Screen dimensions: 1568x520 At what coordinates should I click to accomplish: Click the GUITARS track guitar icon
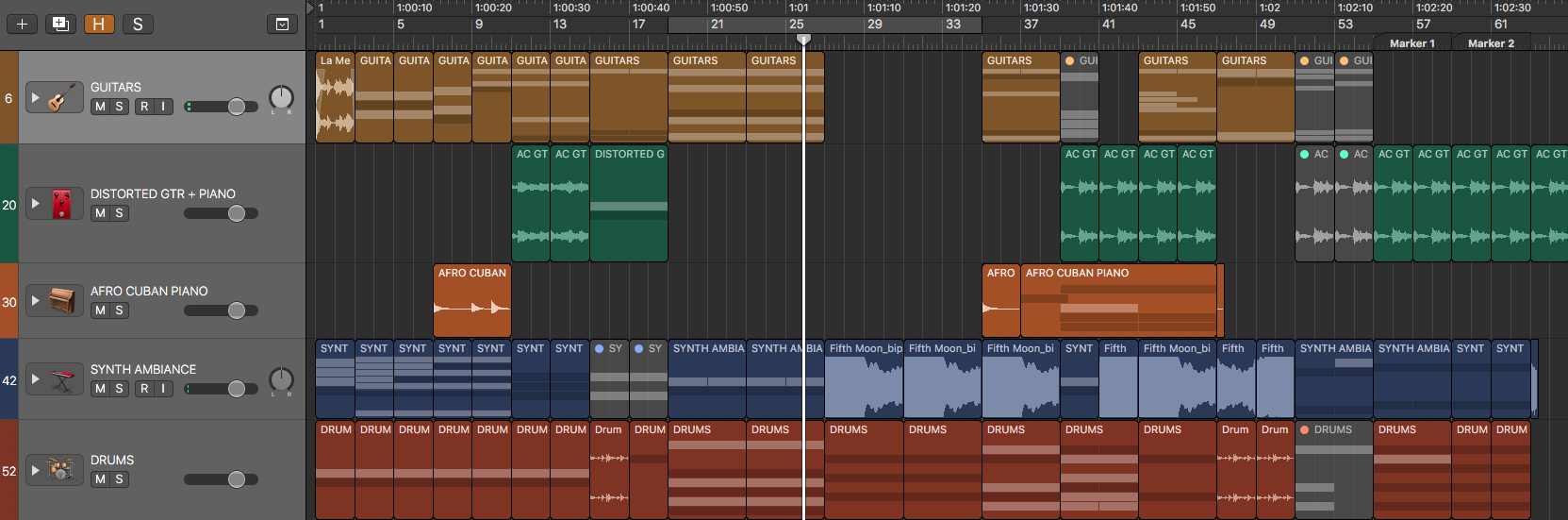(61, 97)
